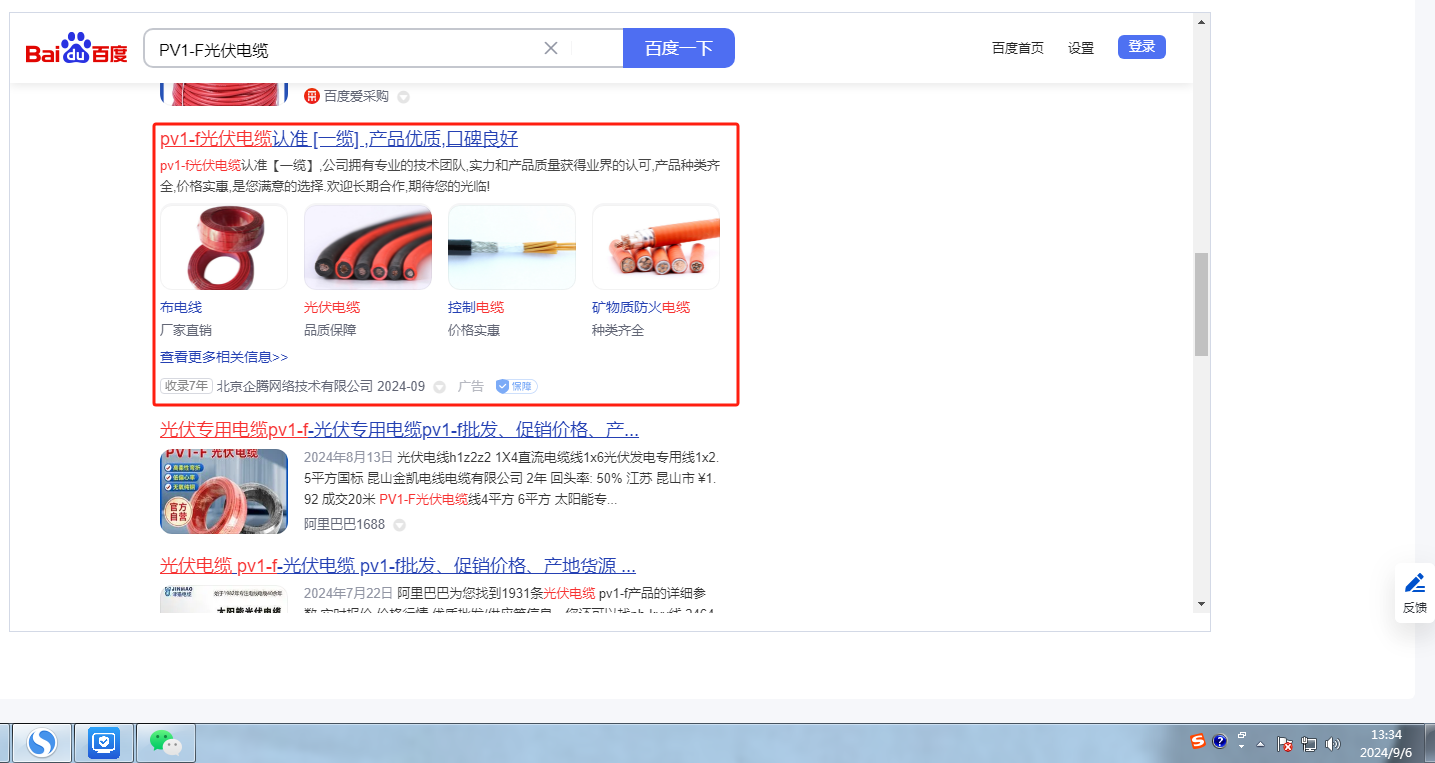
Task: Expand the dropdown arrow after 北京企腾网络技术有限公司 2024-09
Action: (439, 387)
